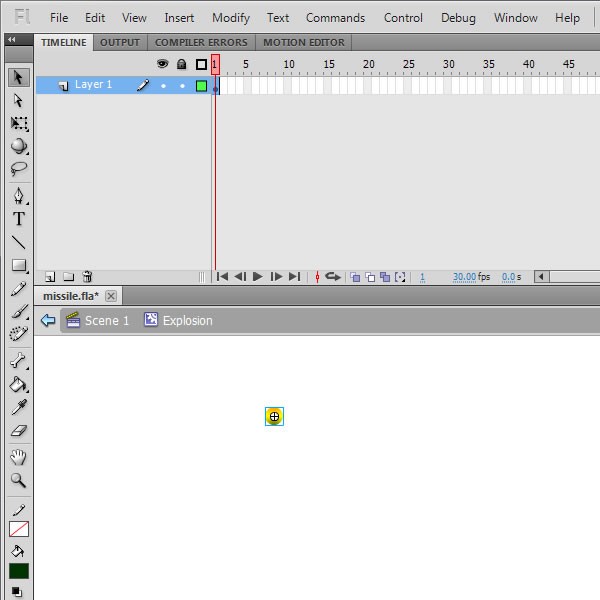
Task: Open the stroke color swatch
Action: [x=19, y=529]
